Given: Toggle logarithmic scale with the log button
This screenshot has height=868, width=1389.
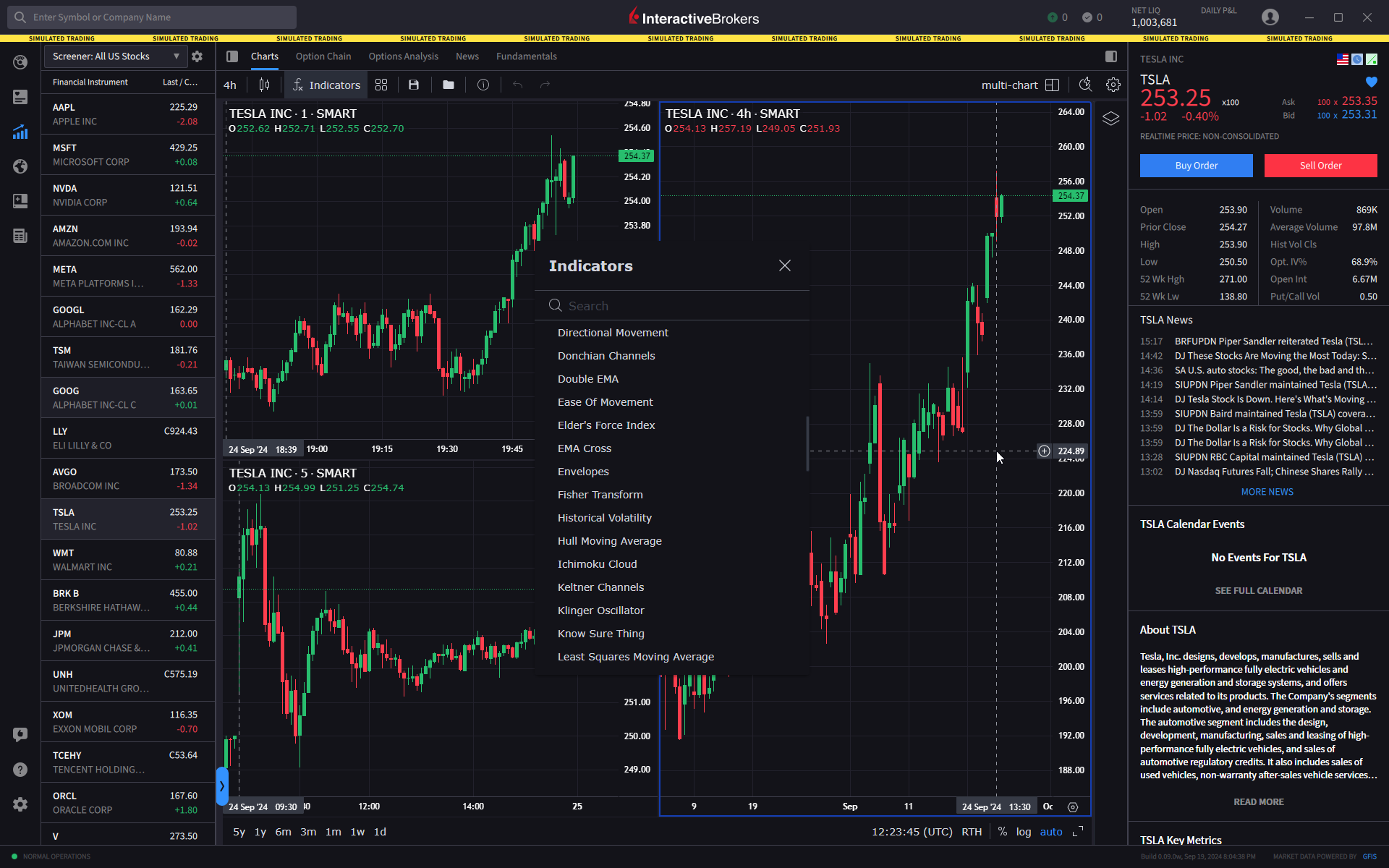Looking at the screenshot, I should 1024,832.
